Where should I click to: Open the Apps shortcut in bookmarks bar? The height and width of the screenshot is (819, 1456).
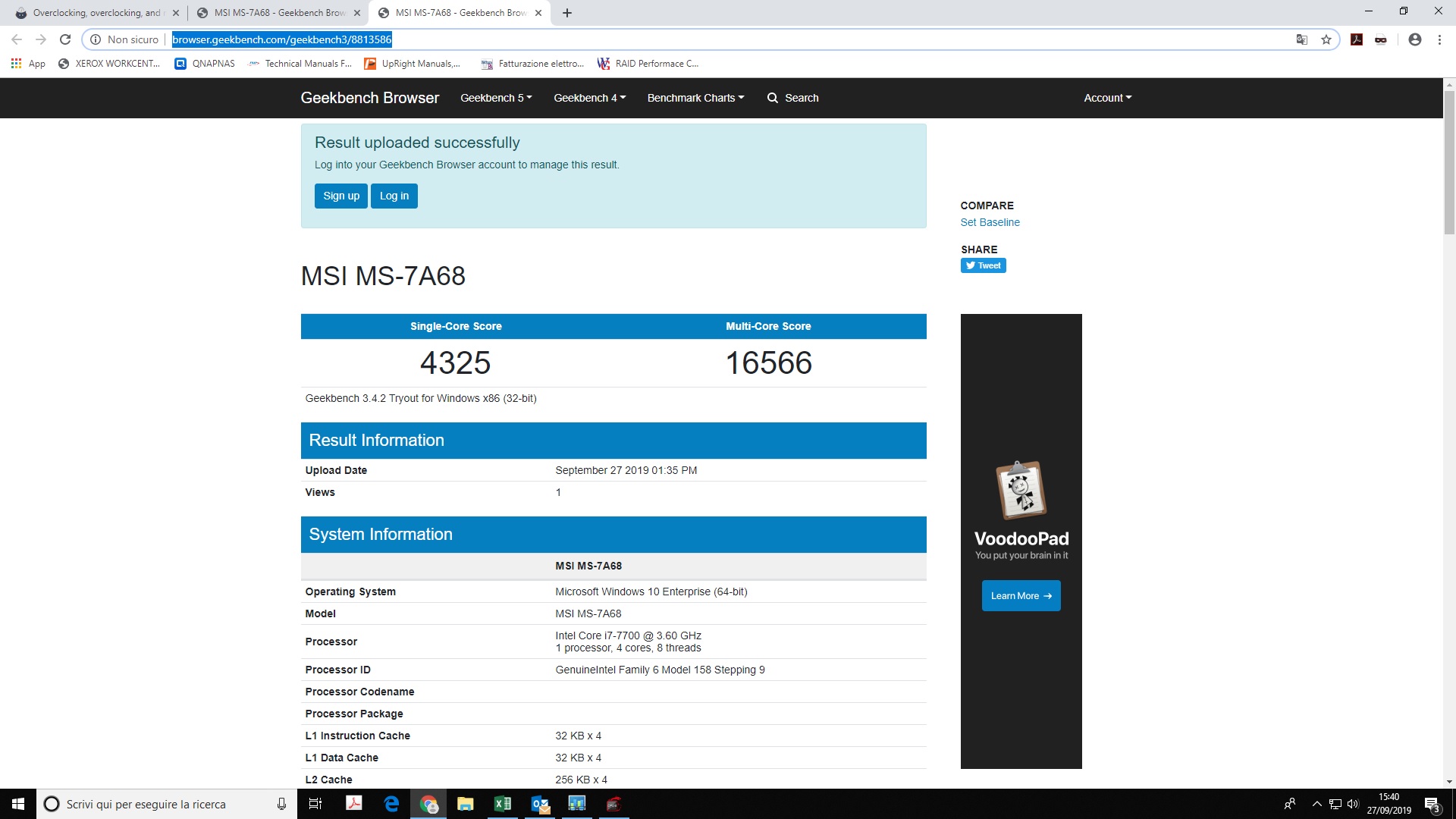28,64
